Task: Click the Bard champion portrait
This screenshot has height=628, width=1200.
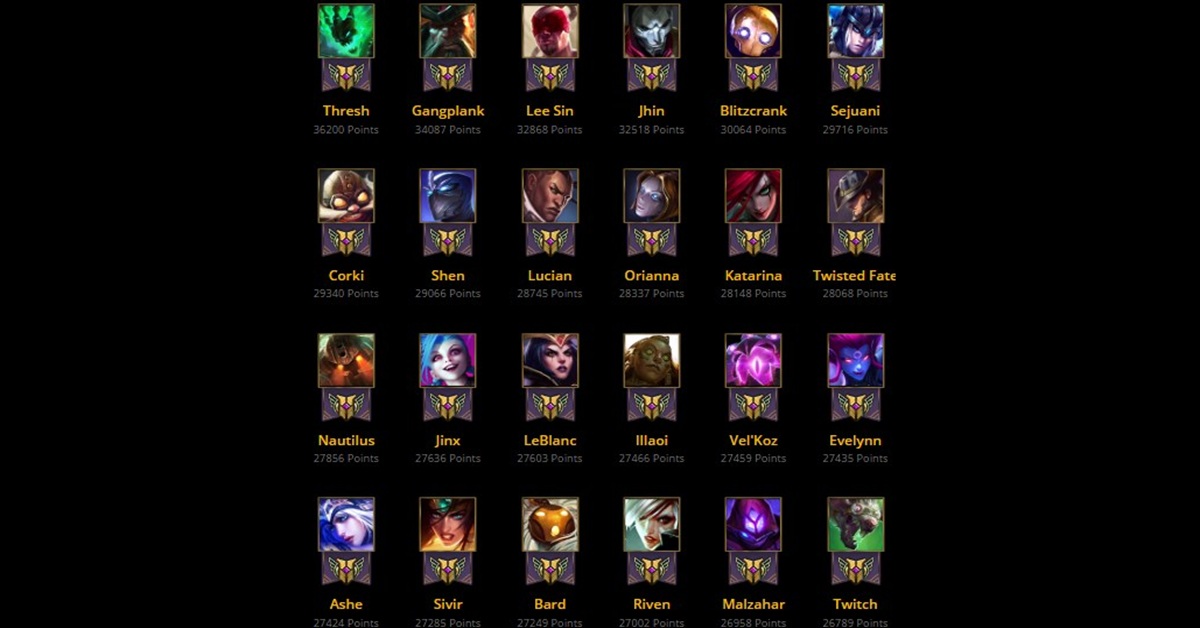Action: (550, 525)
